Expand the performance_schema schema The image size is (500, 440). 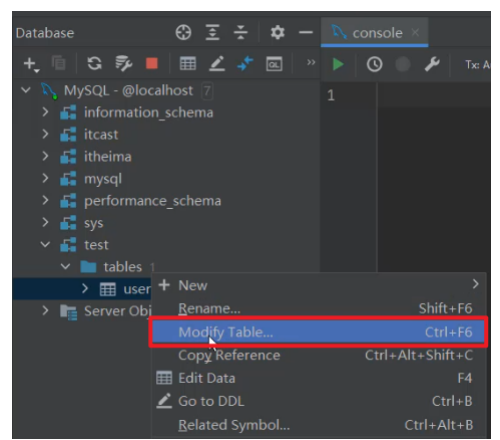(x=46, y=200)
